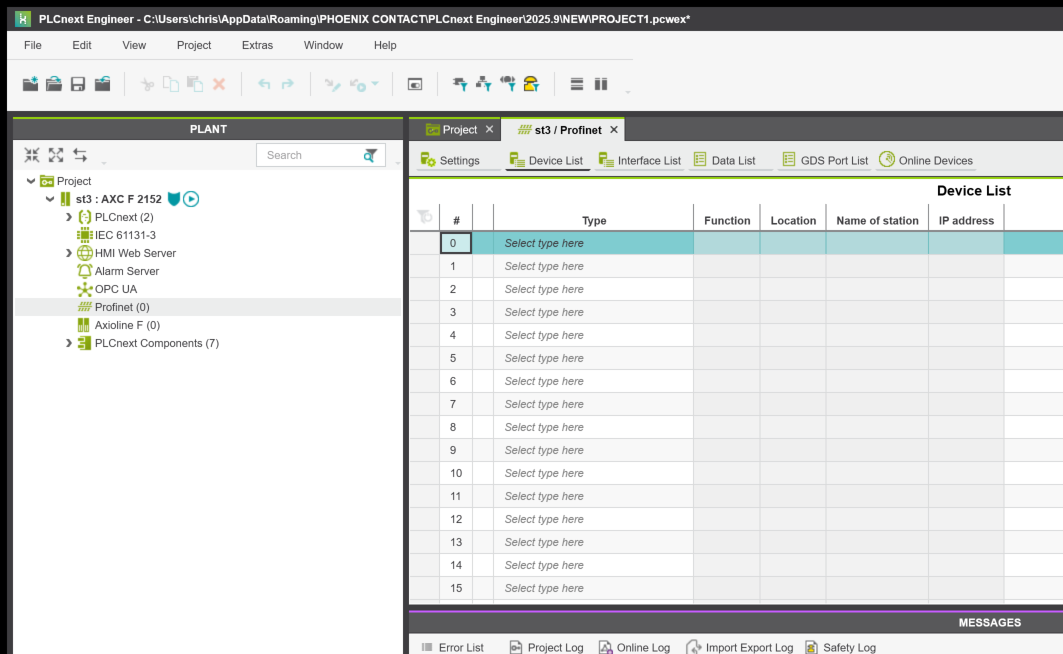
Task: Click the search filter funnel icon
Action: point(371,155)
